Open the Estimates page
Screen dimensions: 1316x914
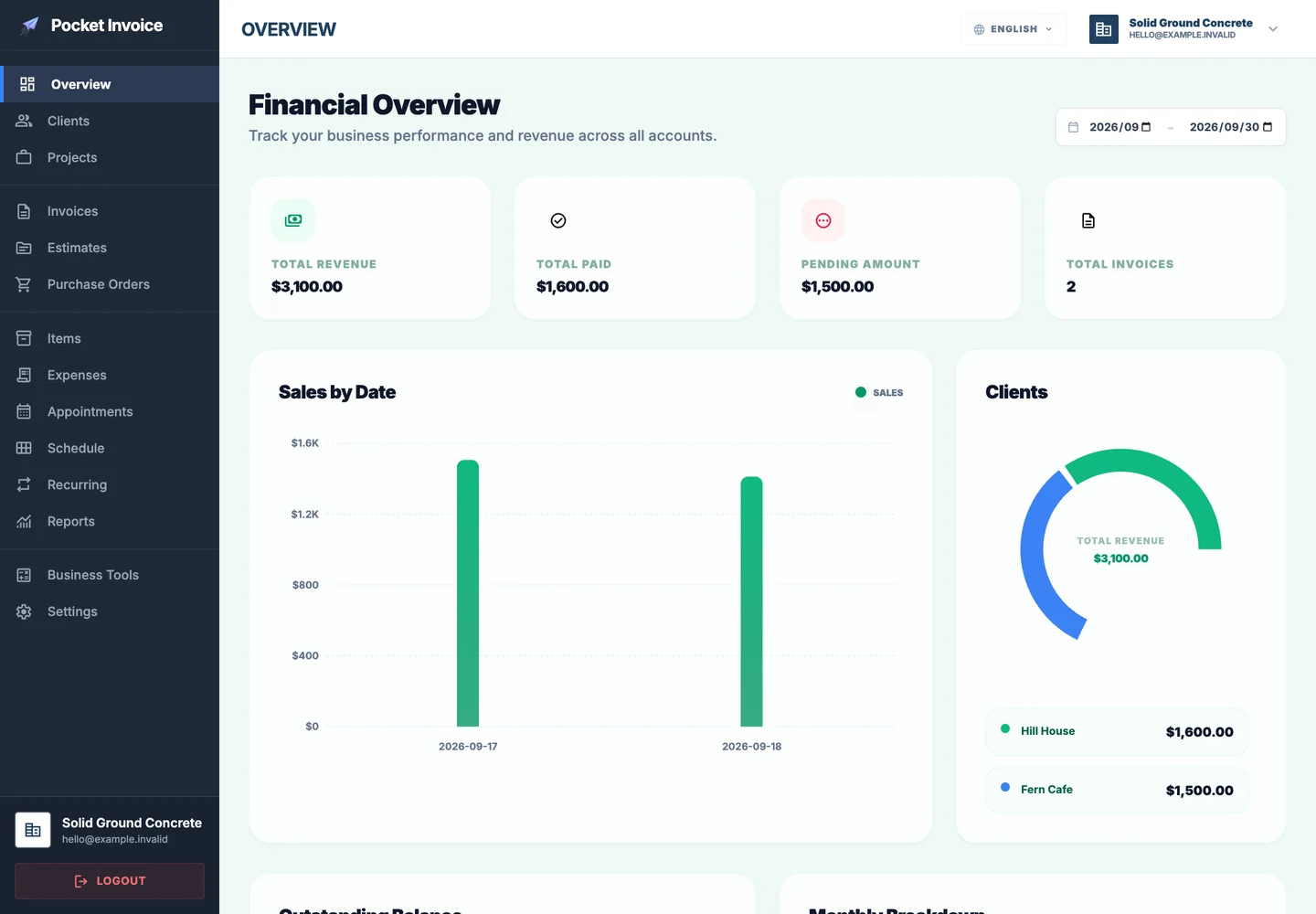[x=110, y=248]
